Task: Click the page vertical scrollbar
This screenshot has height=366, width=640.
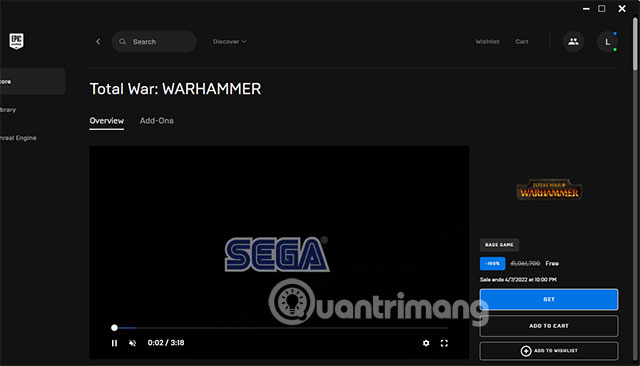Action: pos(635,44)
